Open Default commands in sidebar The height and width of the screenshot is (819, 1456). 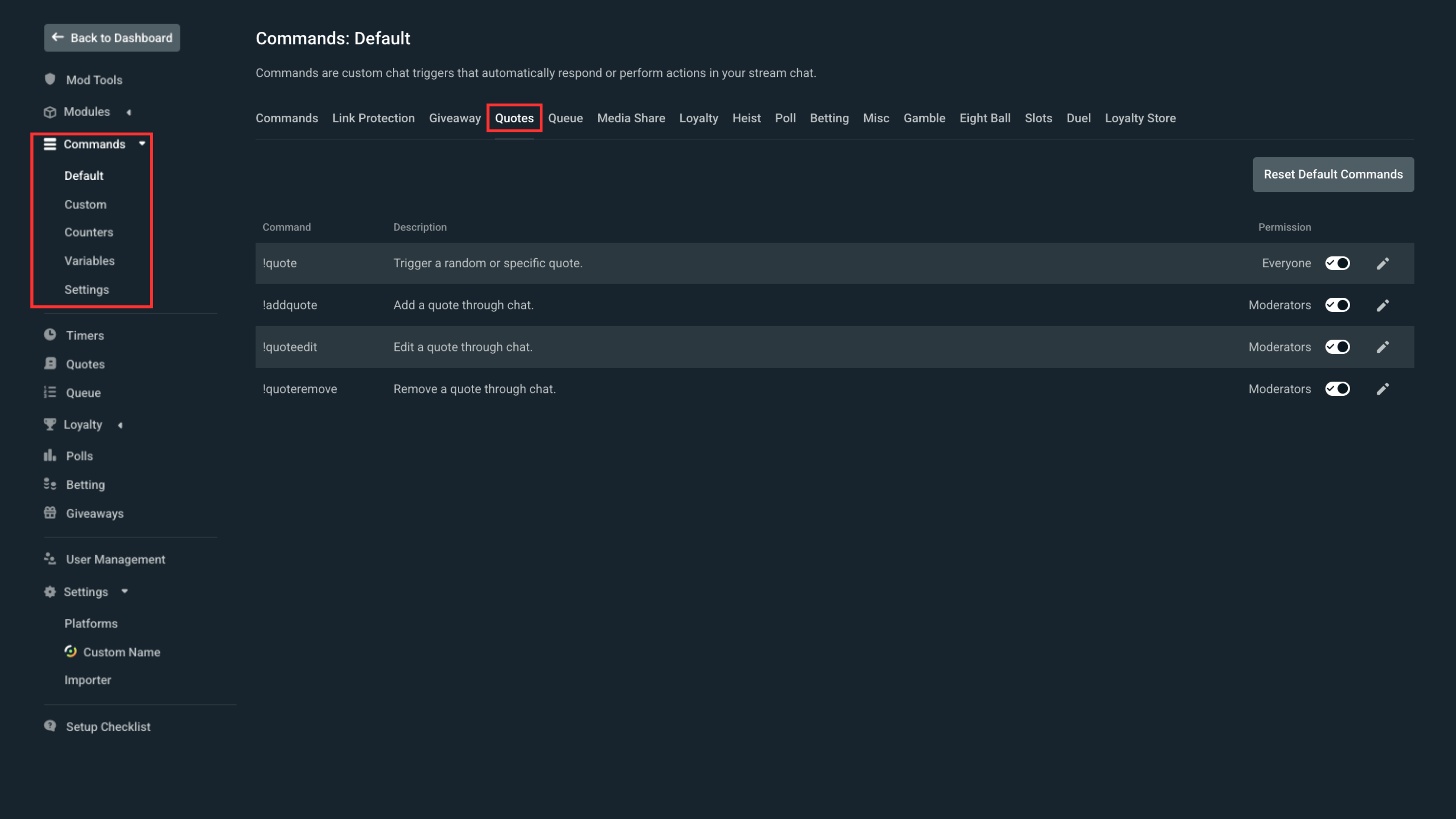coord(84,176)
